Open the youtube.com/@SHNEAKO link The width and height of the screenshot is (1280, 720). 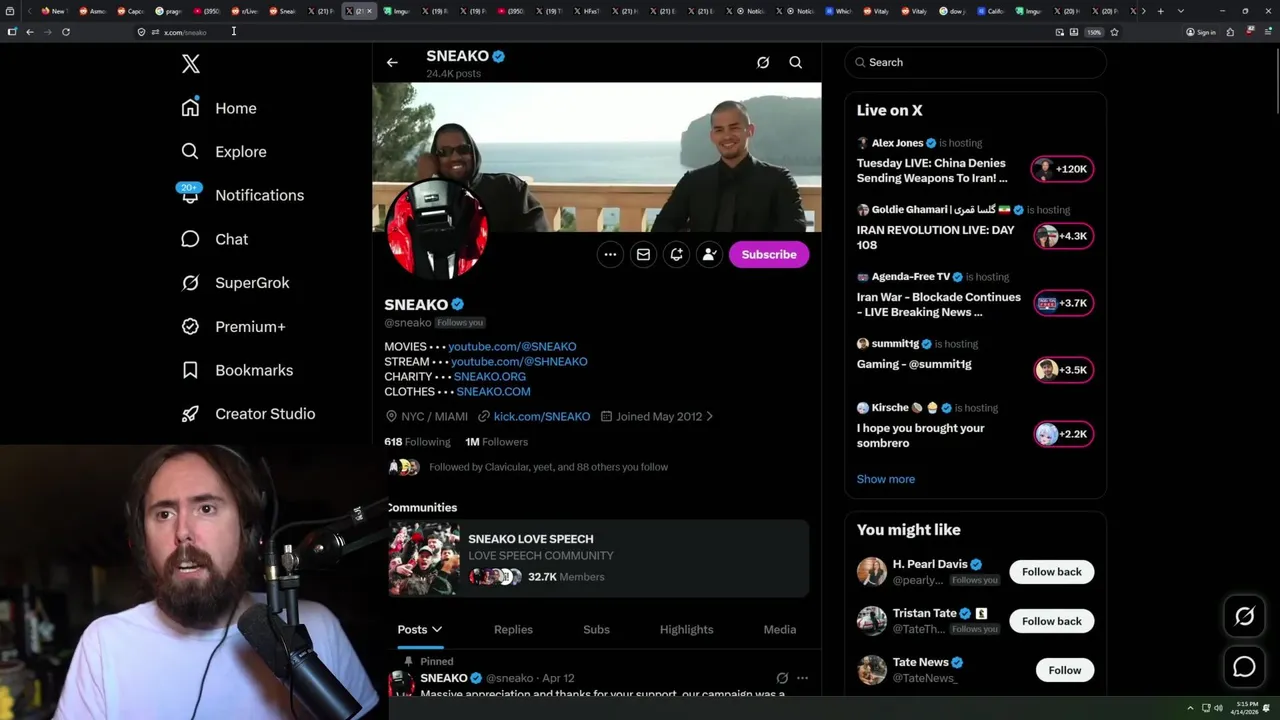coord(519,361)
